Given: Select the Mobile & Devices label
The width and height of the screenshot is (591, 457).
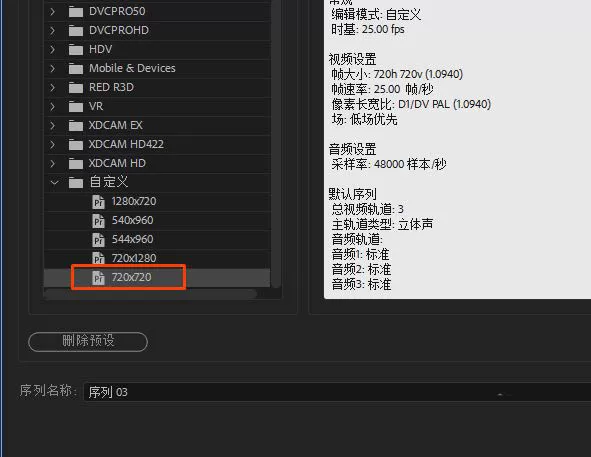Looking at the screenshot, I should [x=132, y=68].
